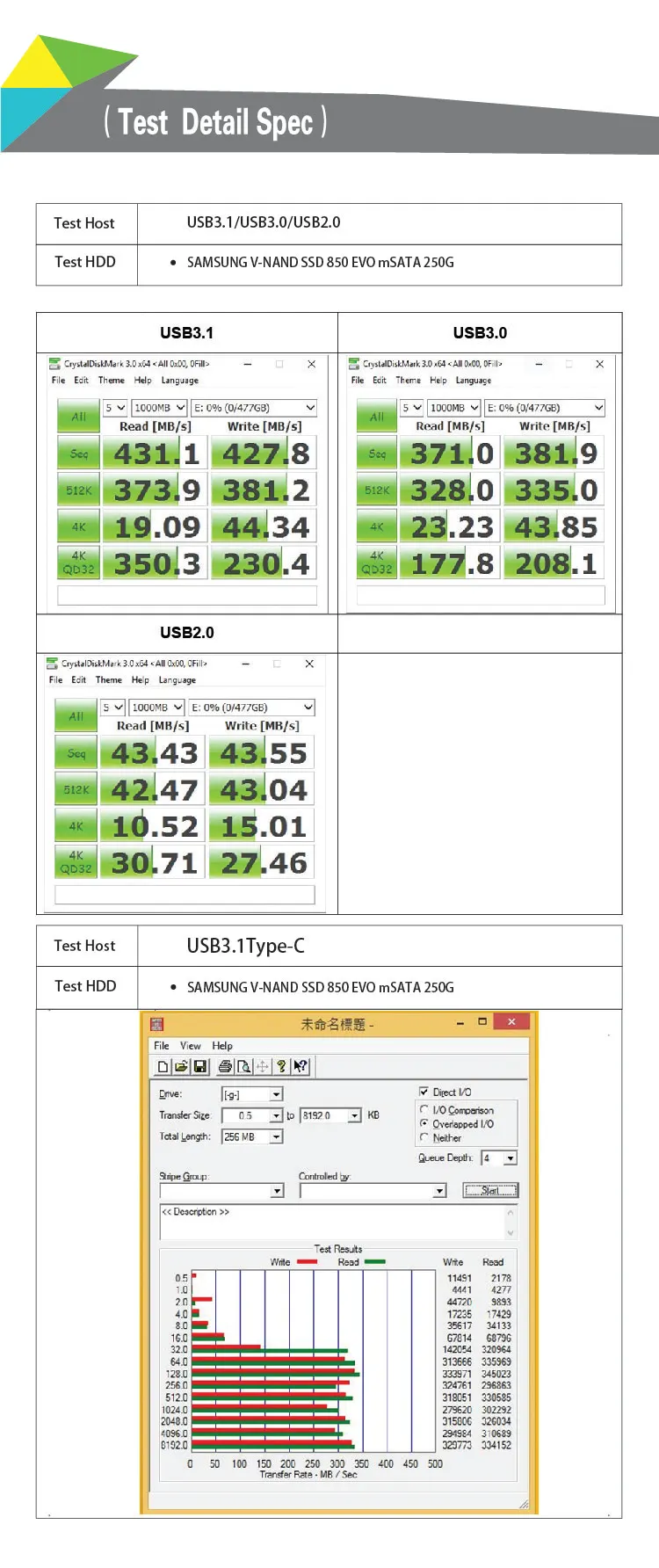Image resolution: width=659 pixels, height=1568 pixels.
Task: Click Seq read value 431.1 in USB3.1
Action: 156,454
